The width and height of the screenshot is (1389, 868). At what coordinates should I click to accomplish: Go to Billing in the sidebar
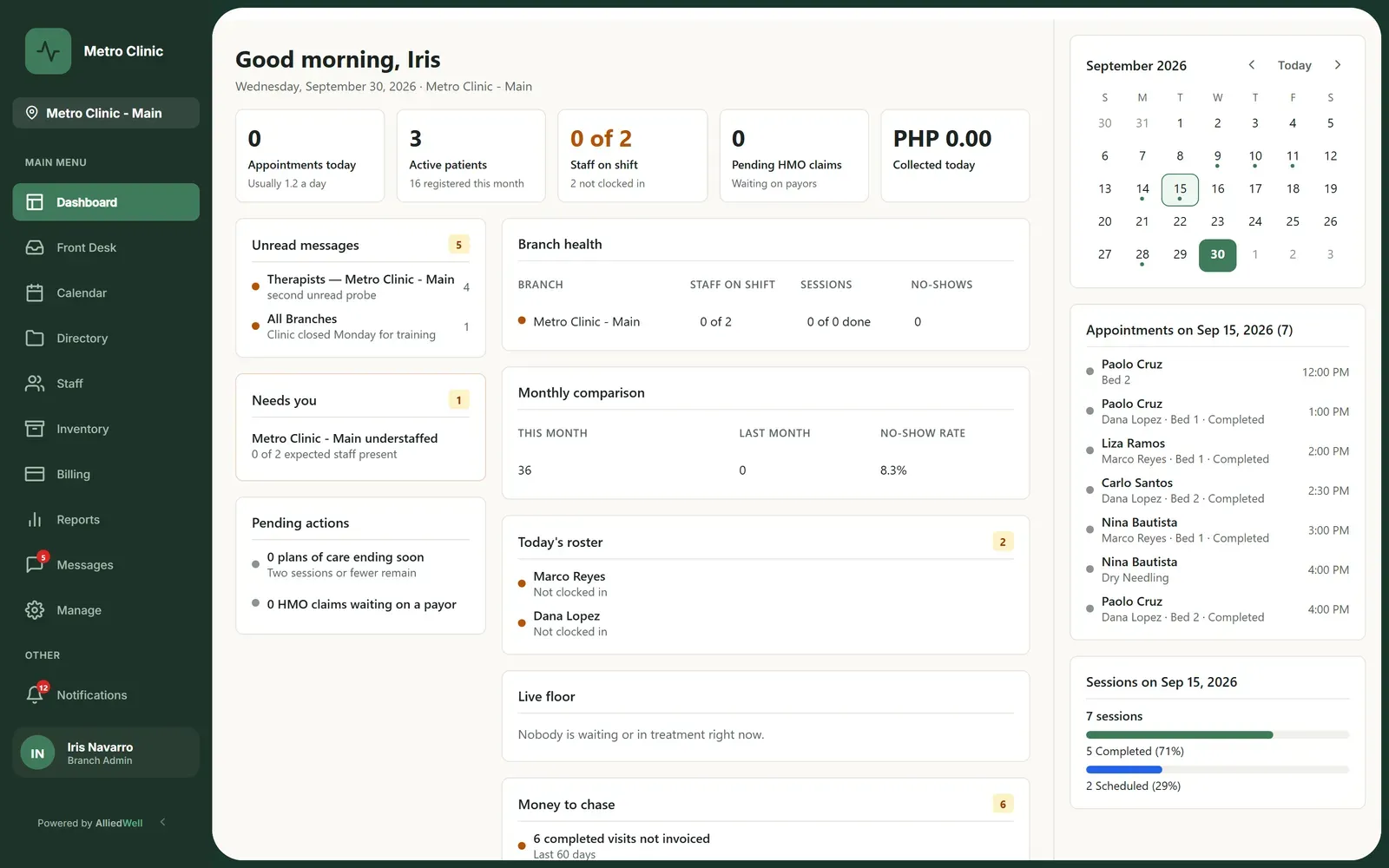point(106,474)
